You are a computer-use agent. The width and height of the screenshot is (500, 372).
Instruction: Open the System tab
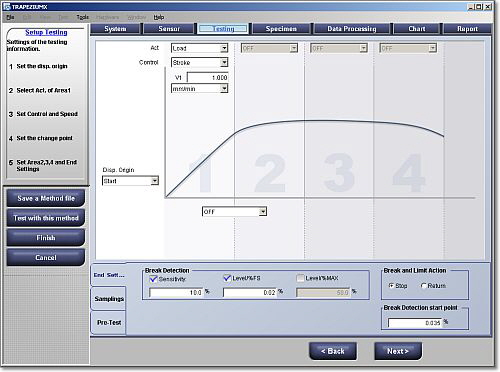pos(115,29)
